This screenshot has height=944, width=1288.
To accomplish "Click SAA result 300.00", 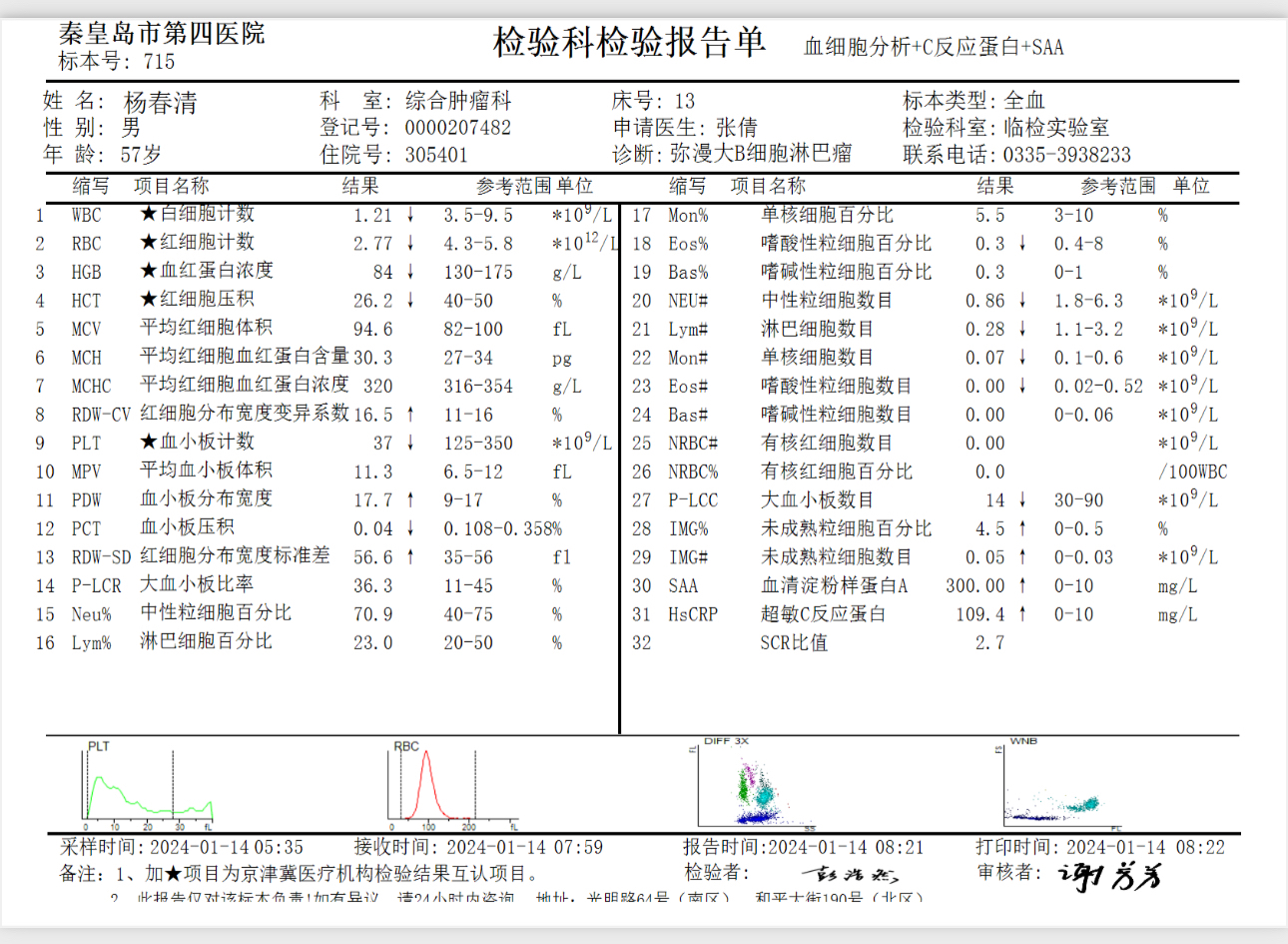I will click(x=975, y=585).
